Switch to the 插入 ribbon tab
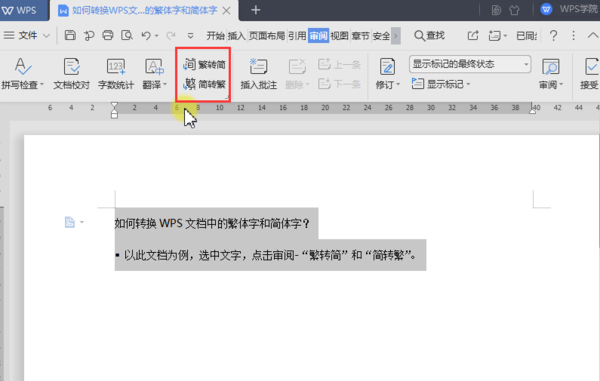Screen dimensions: 600x381 (236, 36)
